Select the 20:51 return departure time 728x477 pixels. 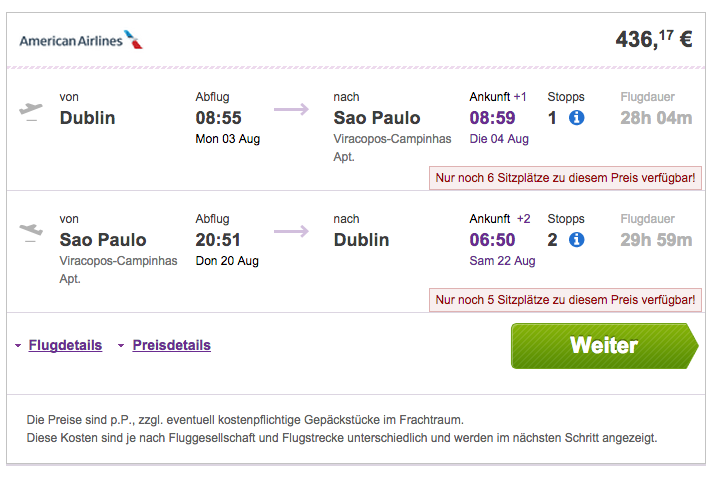click(x=218, y=240)
